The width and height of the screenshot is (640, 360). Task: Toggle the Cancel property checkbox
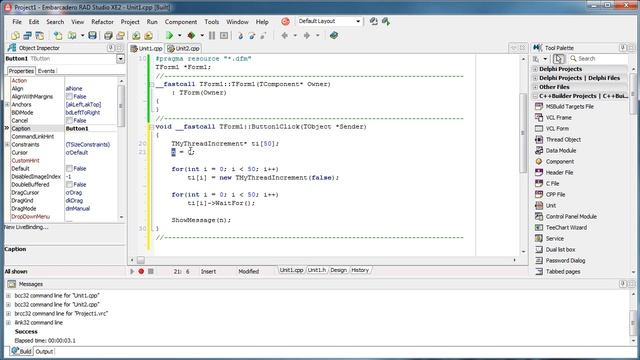[x=69, y=120]
